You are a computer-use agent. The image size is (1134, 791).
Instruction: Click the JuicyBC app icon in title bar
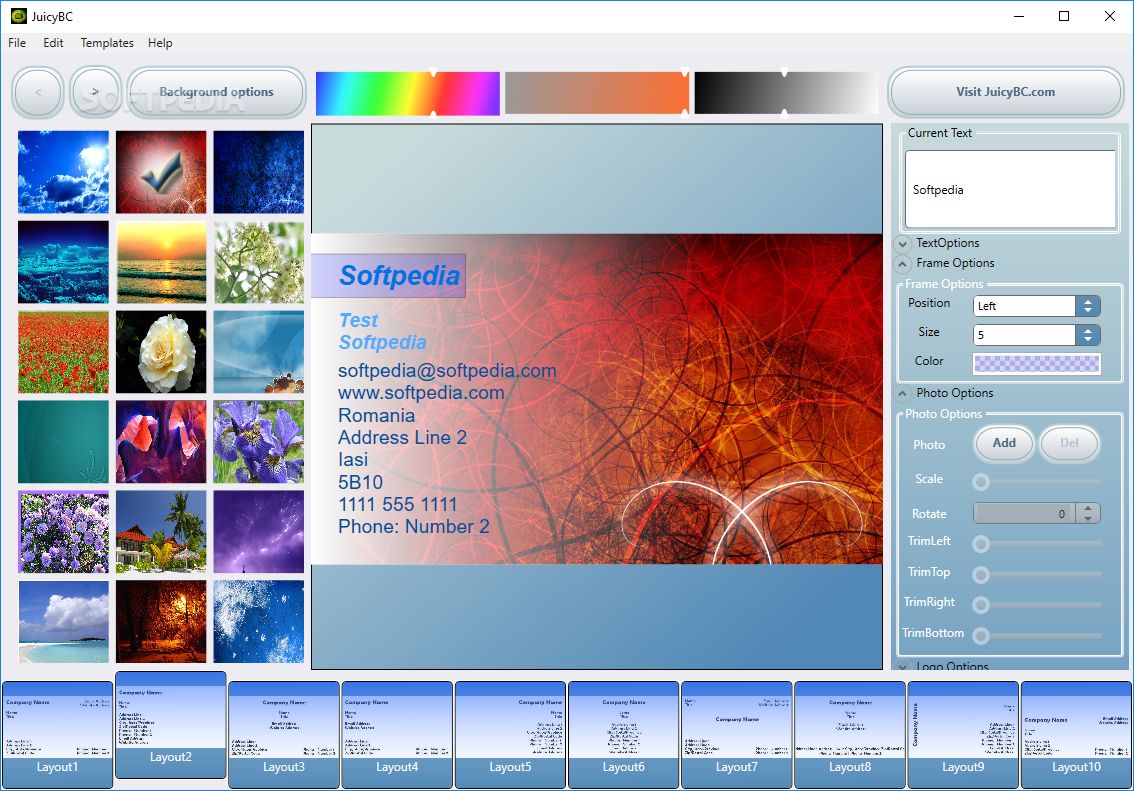coord(18,16)
